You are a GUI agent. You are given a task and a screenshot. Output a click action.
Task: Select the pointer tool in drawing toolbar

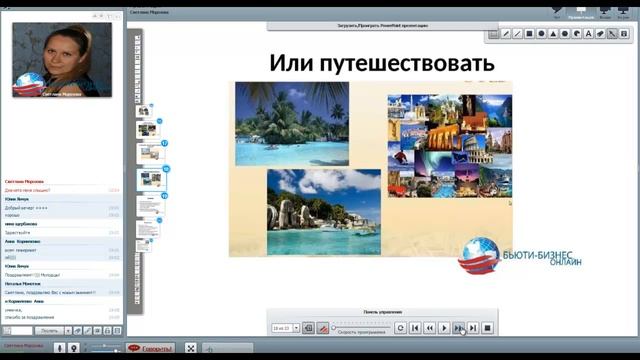[x=612, y=34]
